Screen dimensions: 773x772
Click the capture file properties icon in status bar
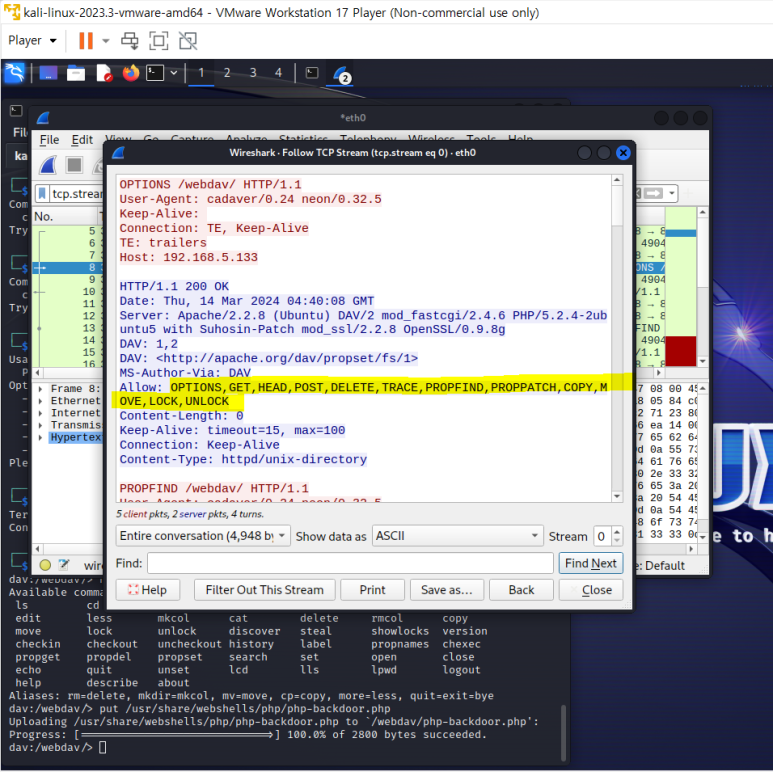tap(64, 565)
